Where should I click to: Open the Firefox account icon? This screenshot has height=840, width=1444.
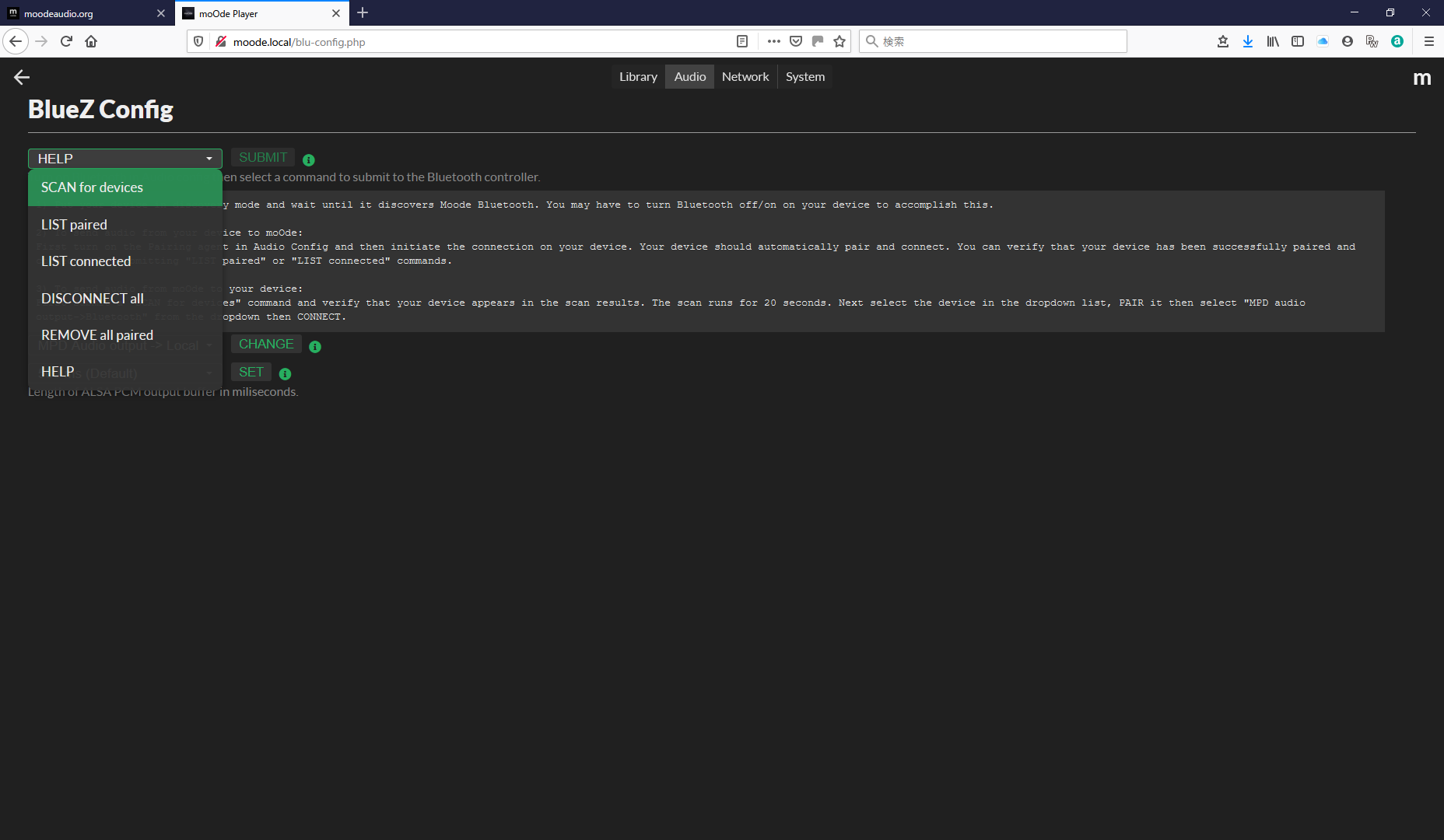tap(1348, 41)
